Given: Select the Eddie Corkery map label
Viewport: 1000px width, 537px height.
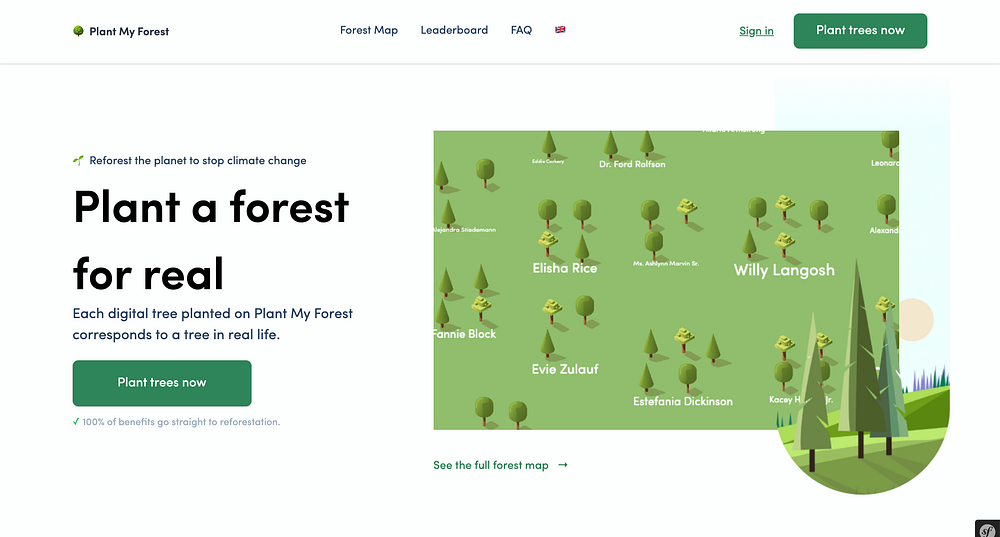Looking at the screenshot, I should (548, 161).
